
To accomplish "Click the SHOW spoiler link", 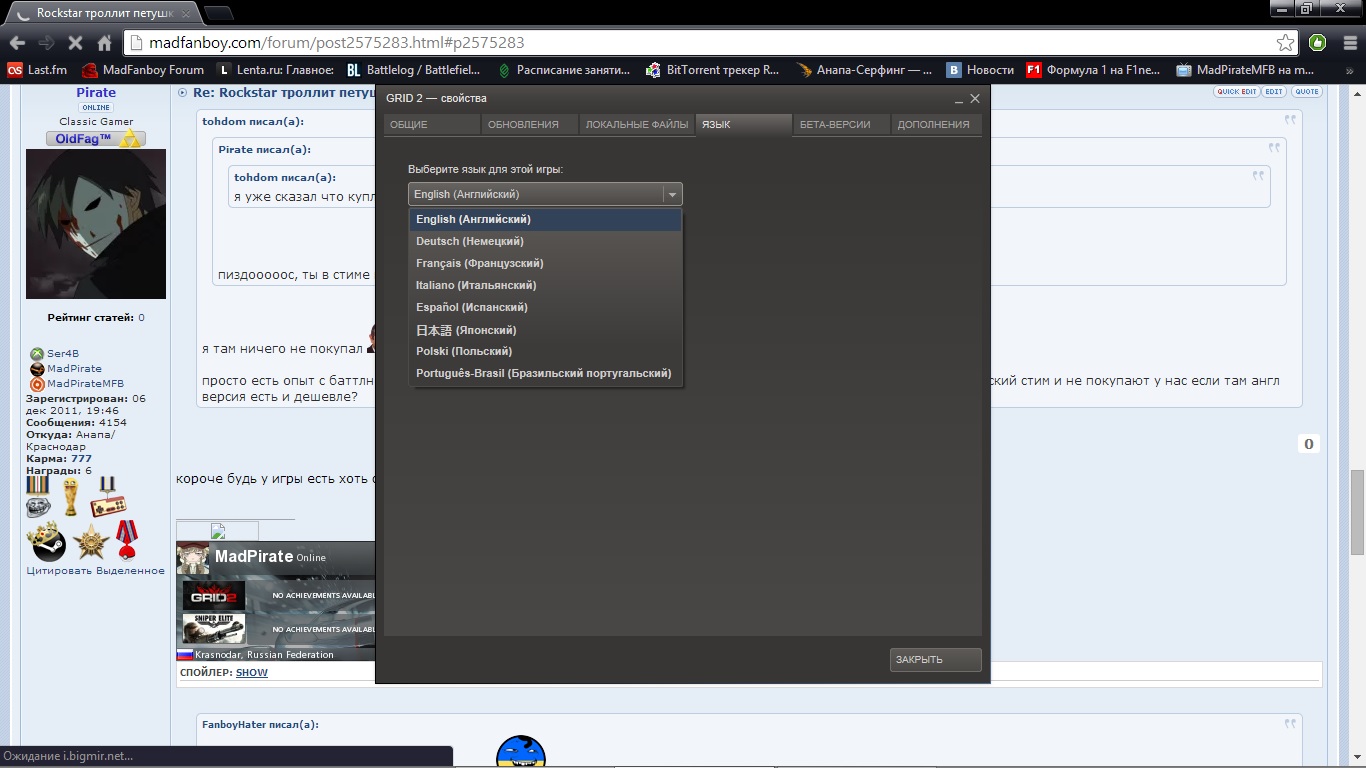I will tap(252, 673).
